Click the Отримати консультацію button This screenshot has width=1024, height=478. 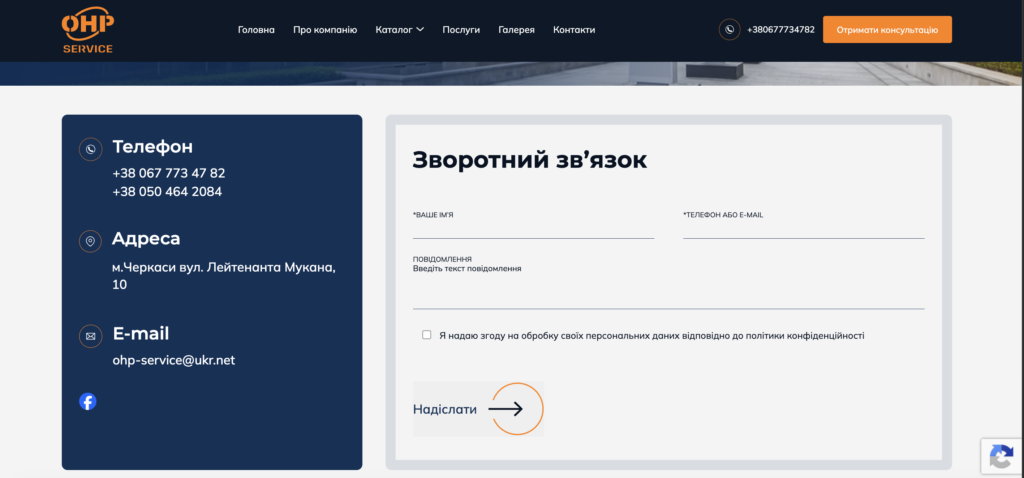(887, 29)
